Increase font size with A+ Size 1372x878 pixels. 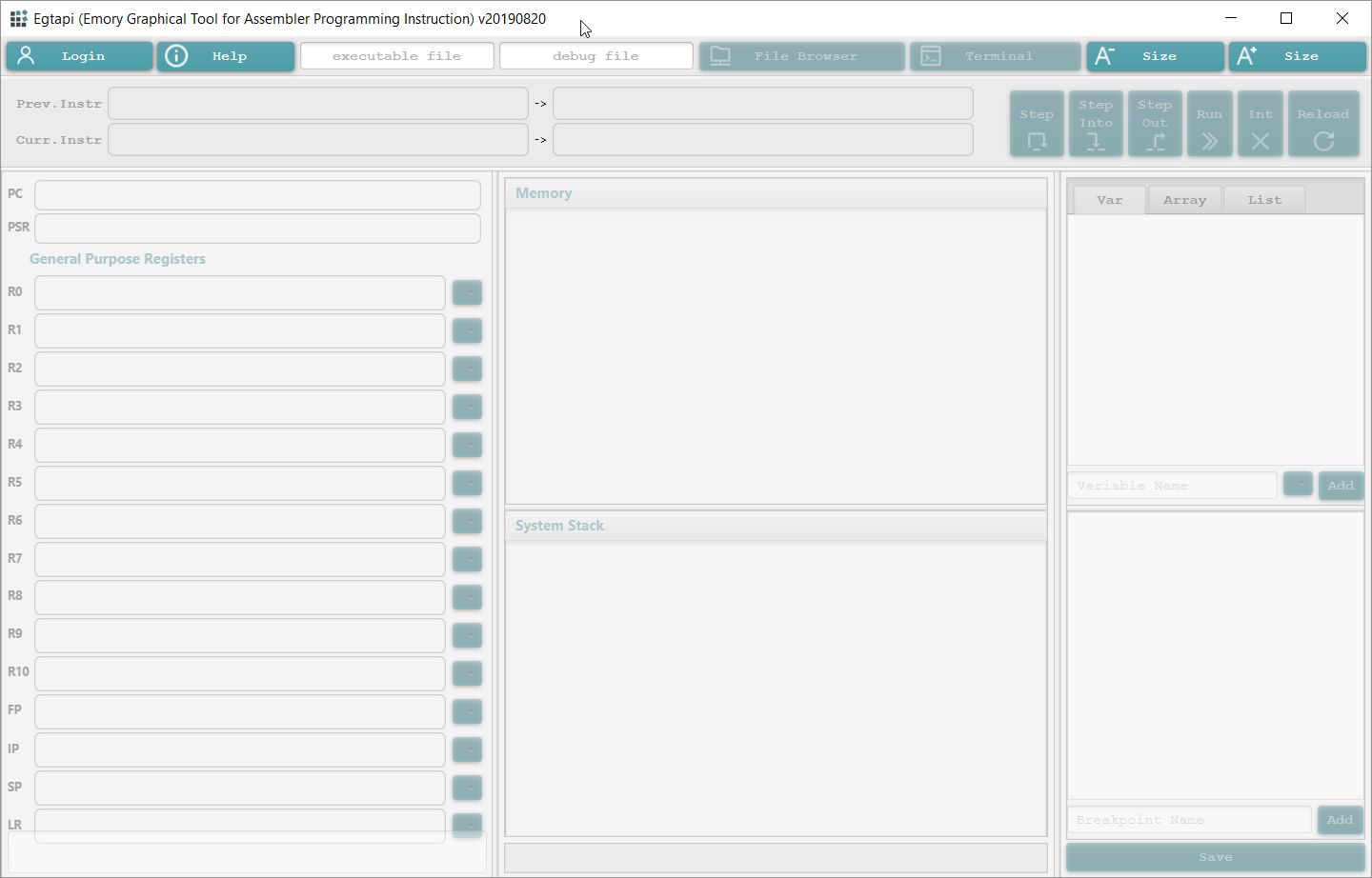1297,56
